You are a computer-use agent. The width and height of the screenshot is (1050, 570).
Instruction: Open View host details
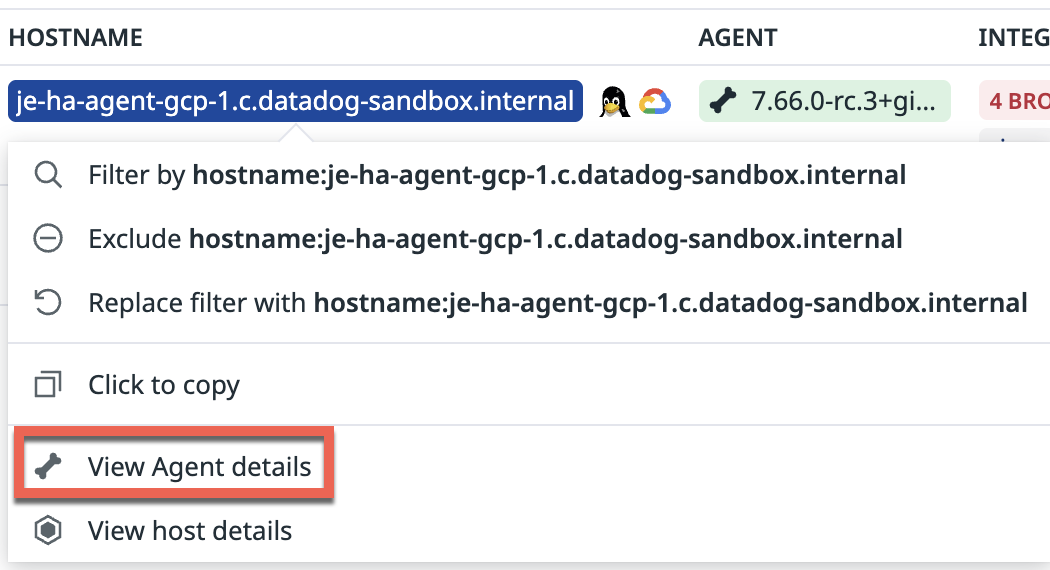190,531
